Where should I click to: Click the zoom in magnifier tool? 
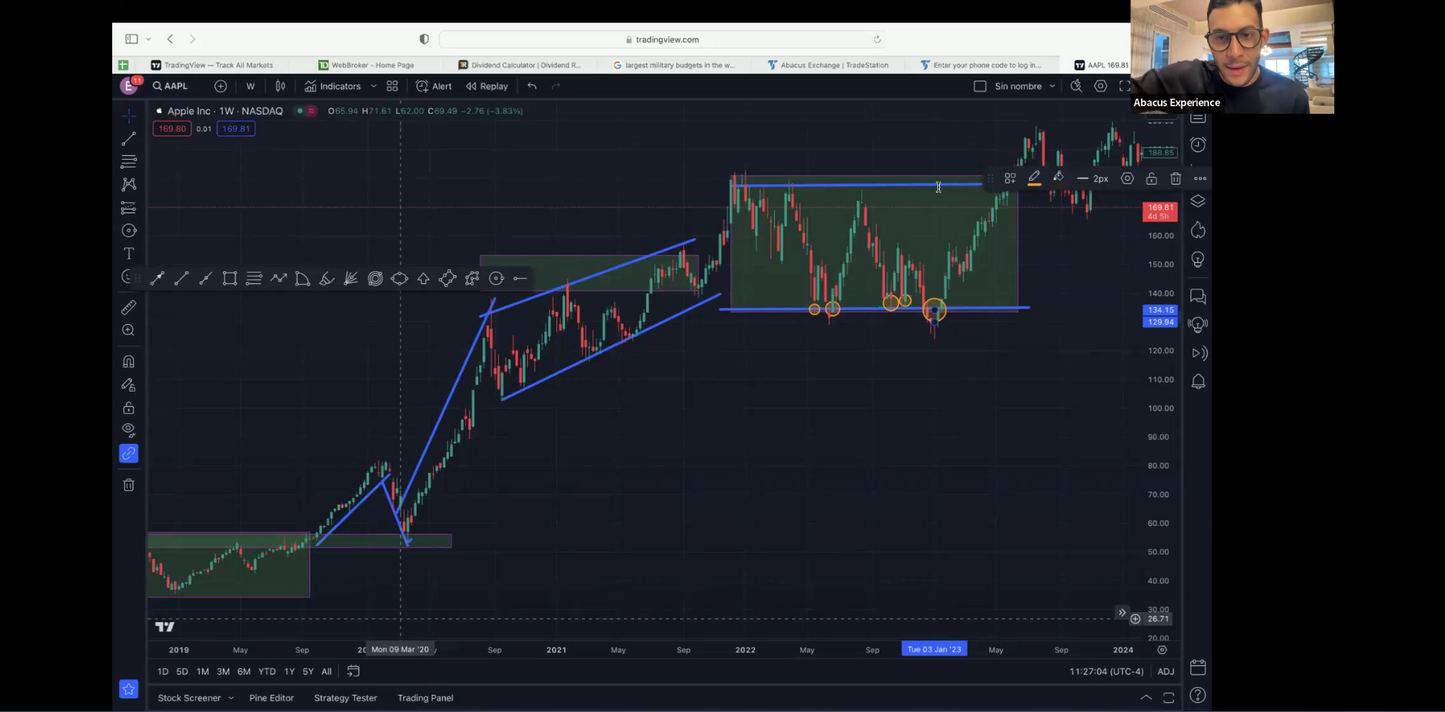pos(129,331)
